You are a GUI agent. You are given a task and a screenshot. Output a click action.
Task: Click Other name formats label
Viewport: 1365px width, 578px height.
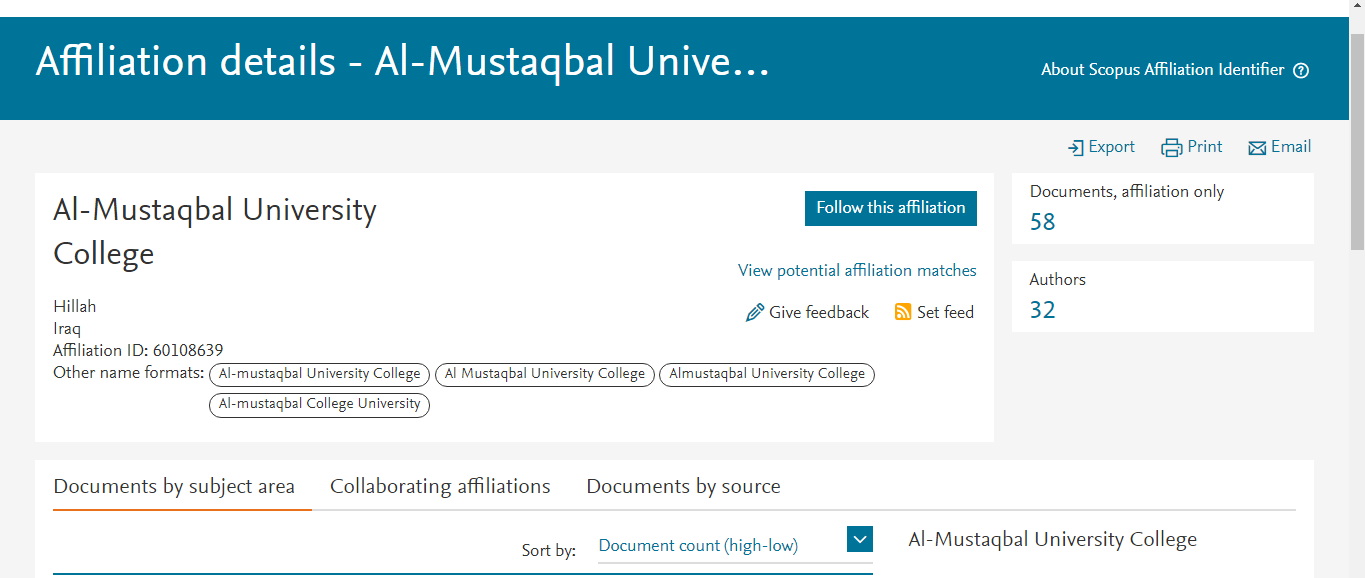click(128, 373)
